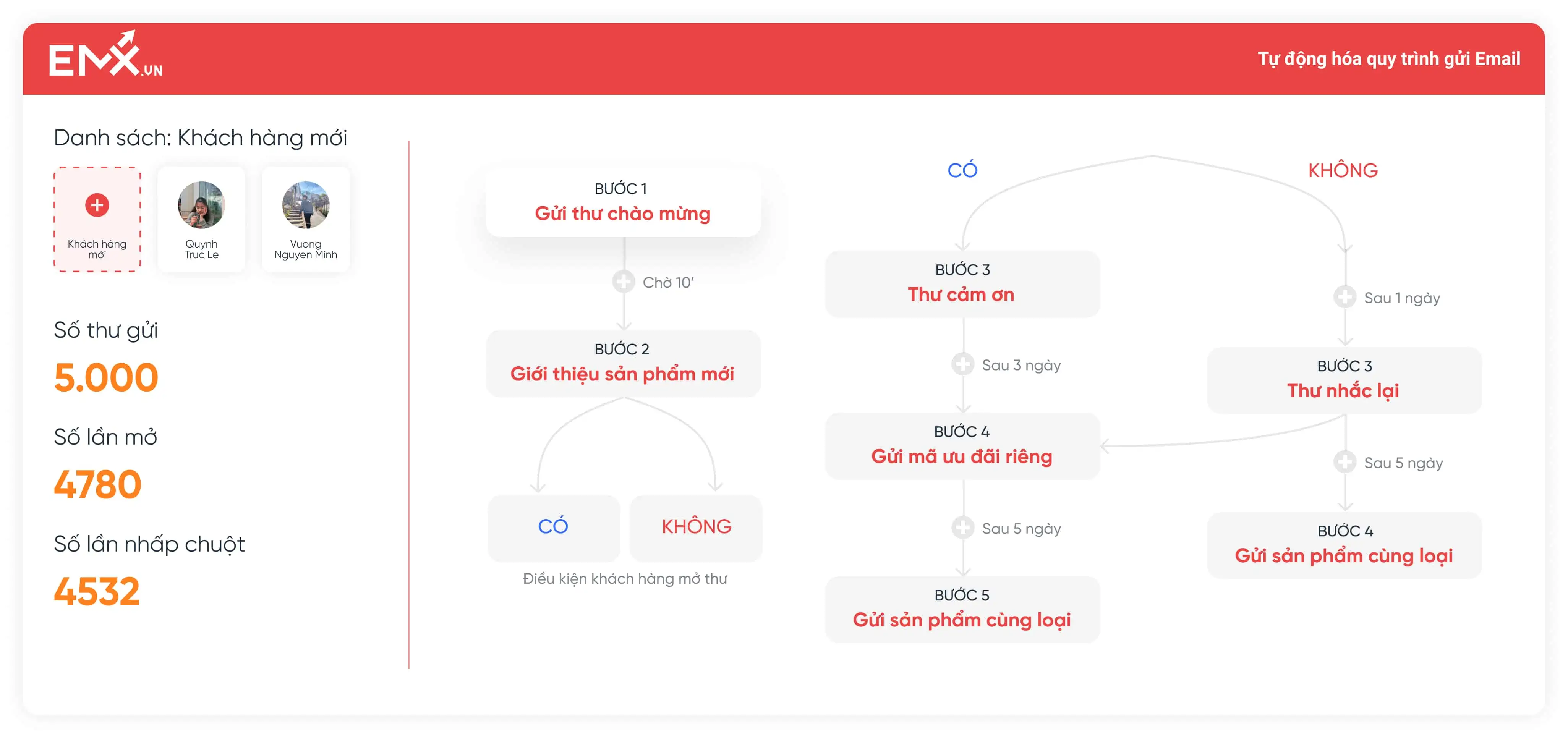Open Vuong Nguyen Minh's avatar
Viewport: 1568px width, 738px height.
(306, 205)
